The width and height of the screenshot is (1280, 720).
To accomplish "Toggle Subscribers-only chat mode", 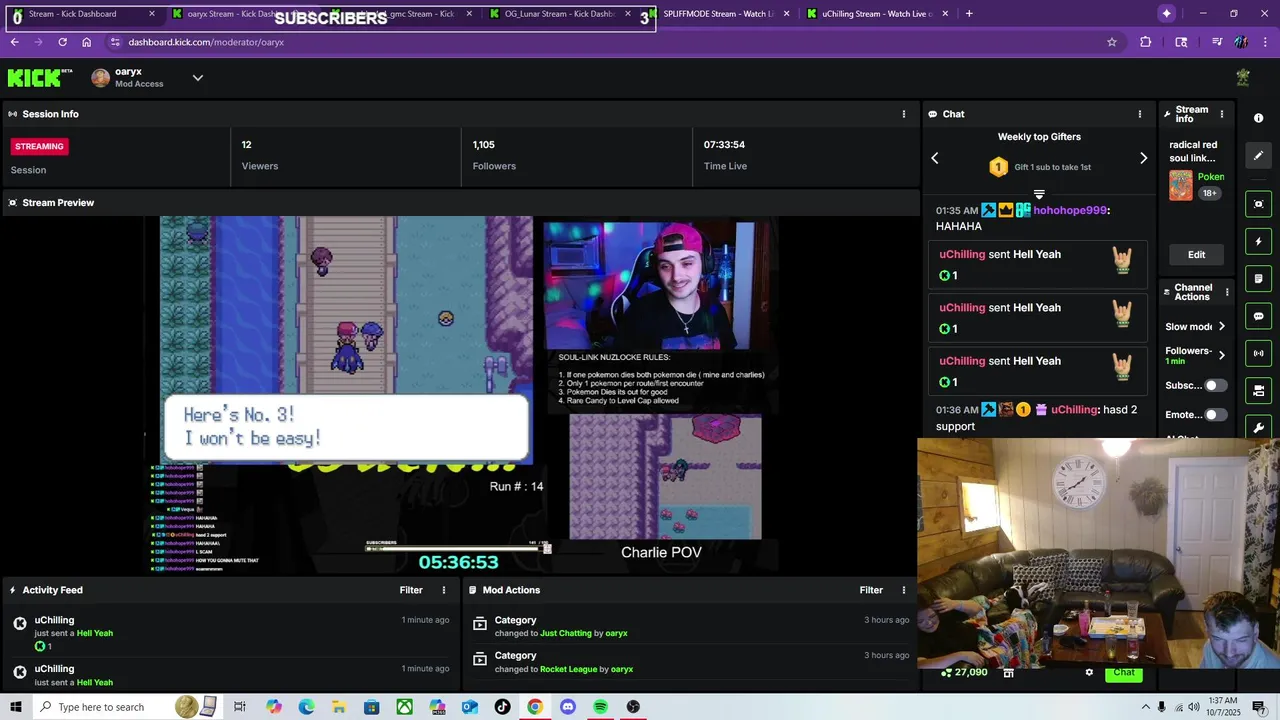I will (x=1215, y=385).
